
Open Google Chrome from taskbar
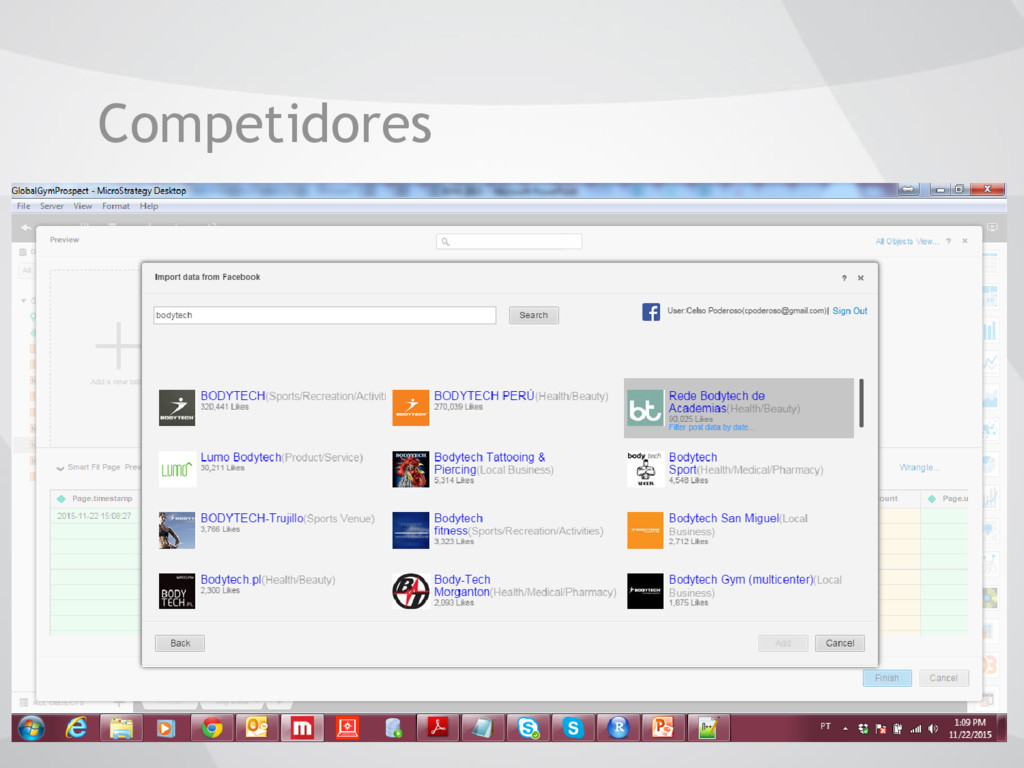[212, 728]
